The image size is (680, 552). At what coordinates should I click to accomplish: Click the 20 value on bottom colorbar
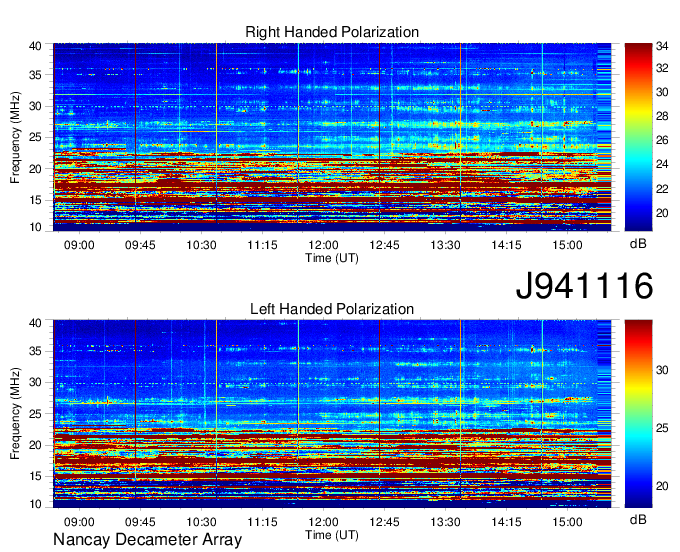click(x=662, y=486)
